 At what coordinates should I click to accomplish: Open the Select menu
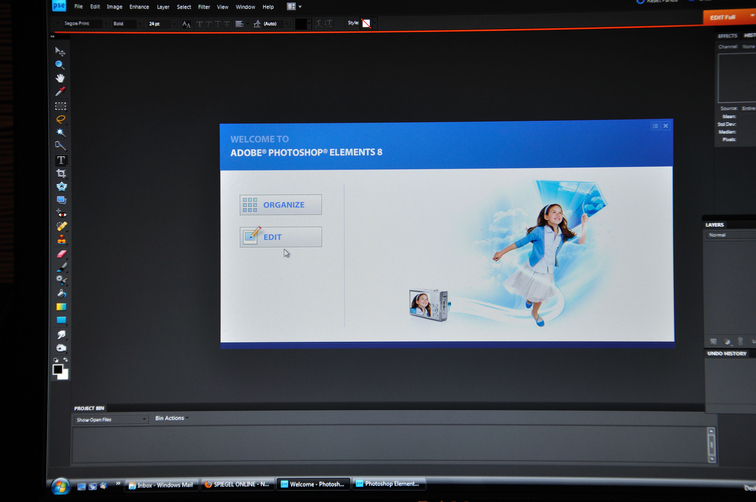184,7
